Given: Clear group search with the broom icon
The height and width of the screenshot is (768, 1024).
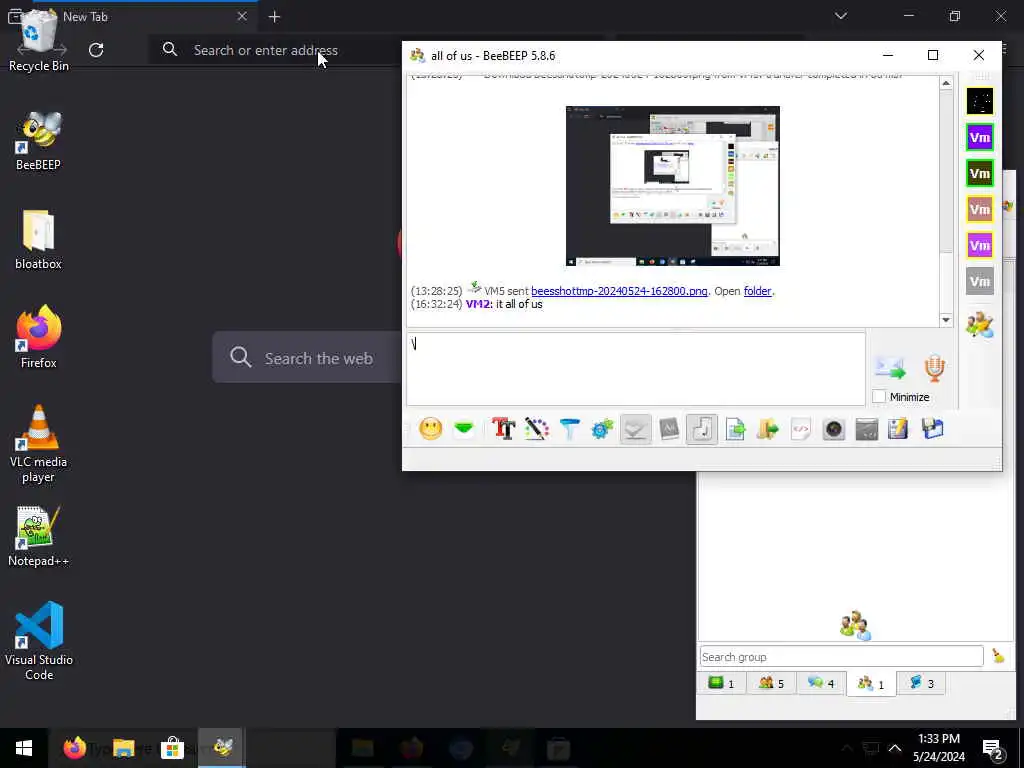Looking at the screenshot, I should coord(998,656).
